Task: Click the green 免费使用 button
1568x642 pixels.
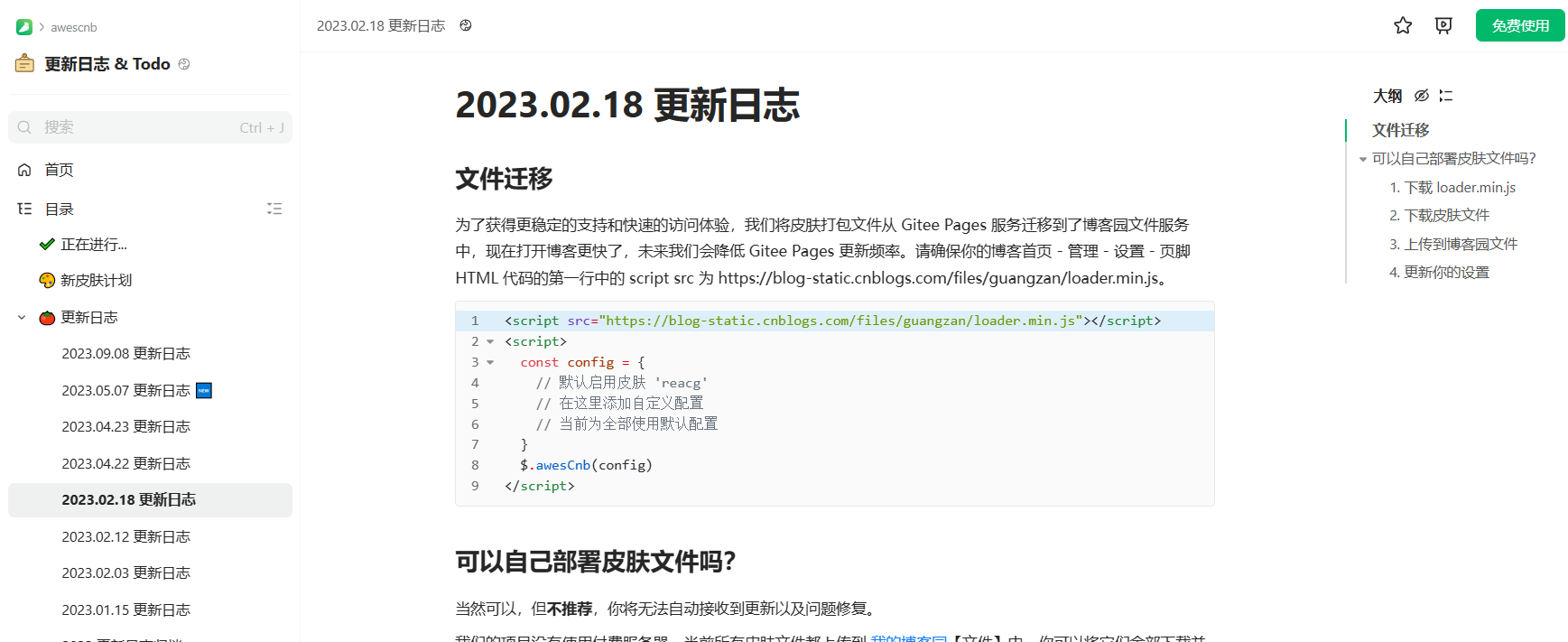Action: [x=1520, y=25]
